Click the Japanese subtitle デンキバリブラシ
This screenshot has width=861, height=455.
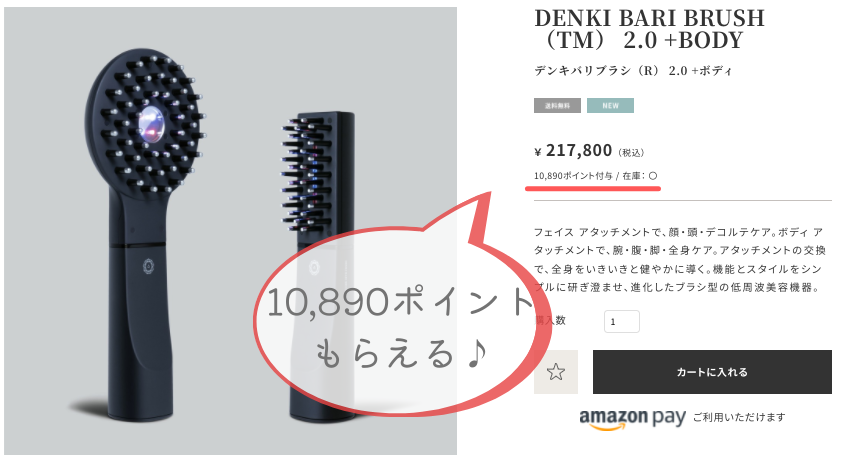(x=633, y=71)
